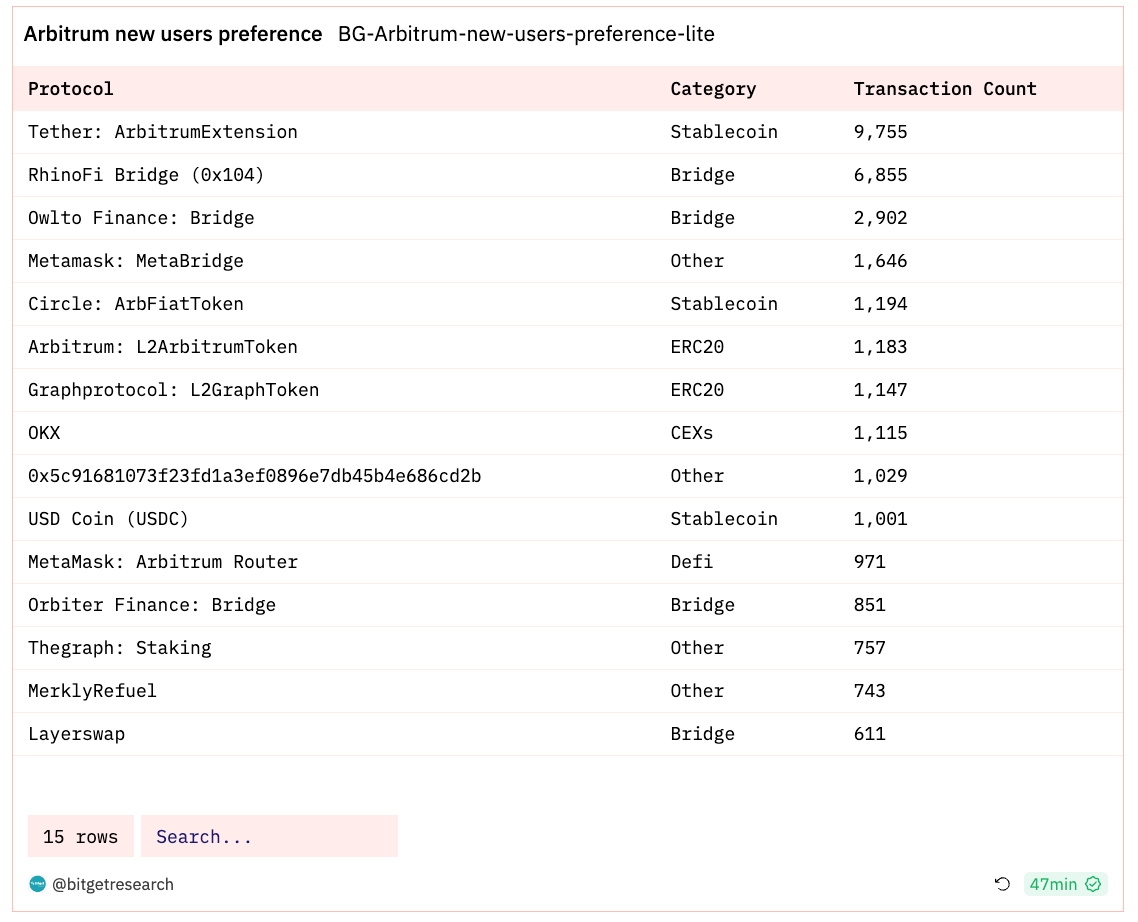This screenshot has height=922, width=1138.
Task: Click the bitgetresearch avatar icon
Action: [x=37, y=884]
